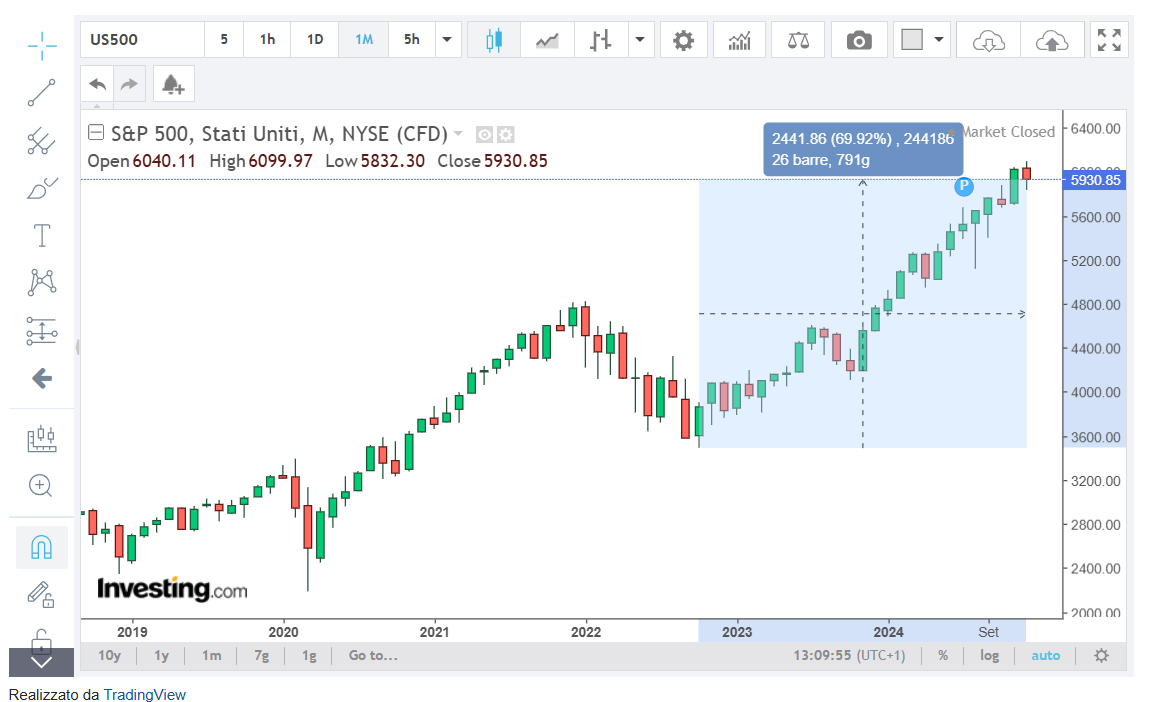This screenshot has width=1152, height=702.
Task: Click the camera snapshot icon
Action: pos(858,40)
